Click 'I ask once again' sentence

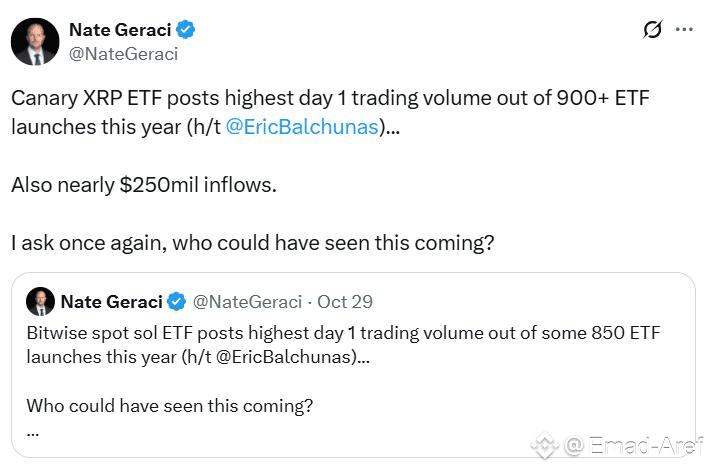click(253, 243)
